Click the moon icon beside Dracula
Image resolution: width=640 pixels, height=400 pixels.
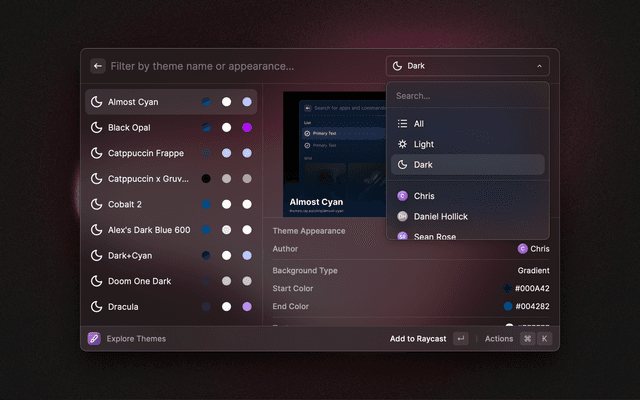click(x=96, y=306)
